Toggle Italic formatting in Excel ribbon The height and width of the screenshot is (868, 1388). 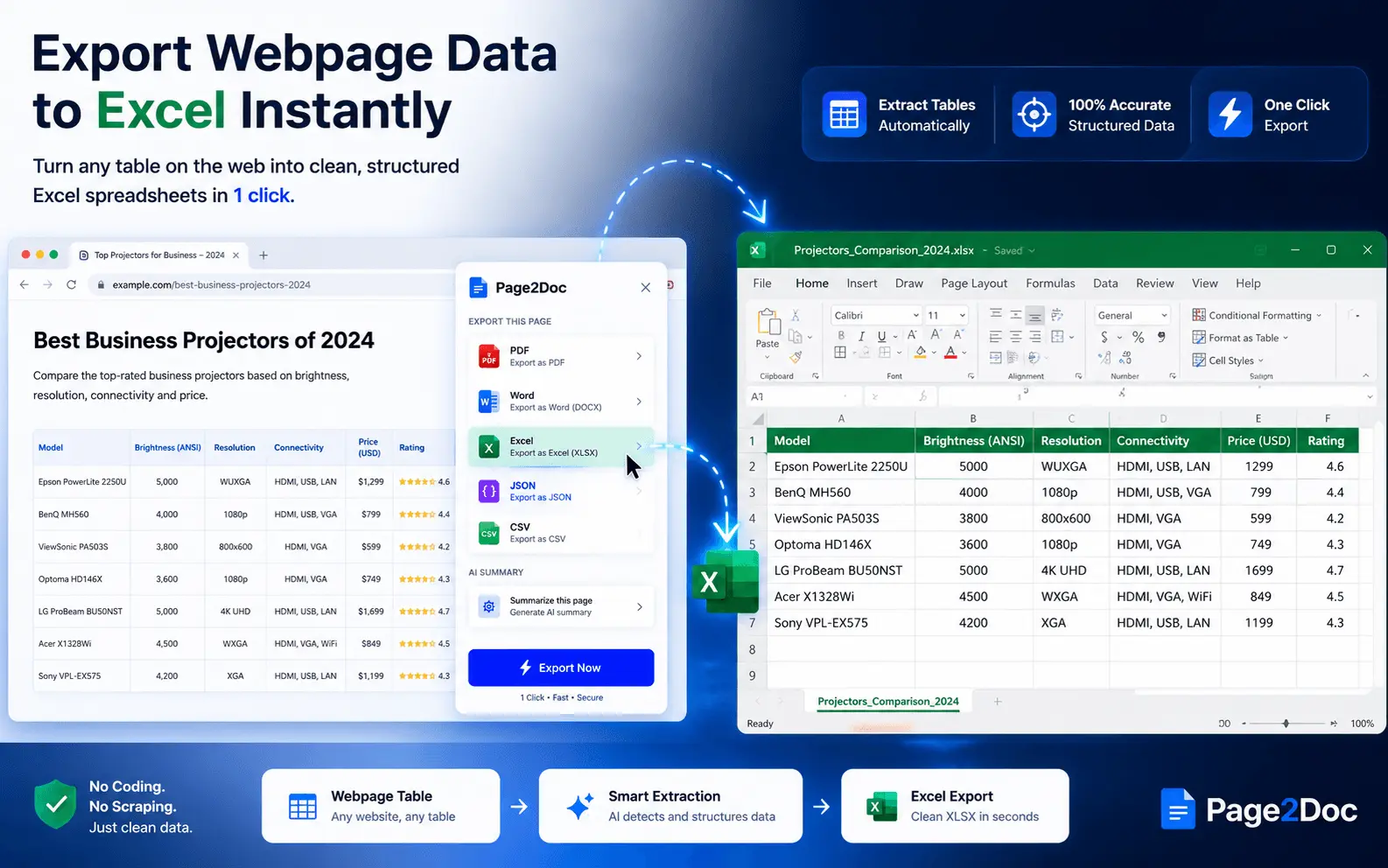click(861, 336)
